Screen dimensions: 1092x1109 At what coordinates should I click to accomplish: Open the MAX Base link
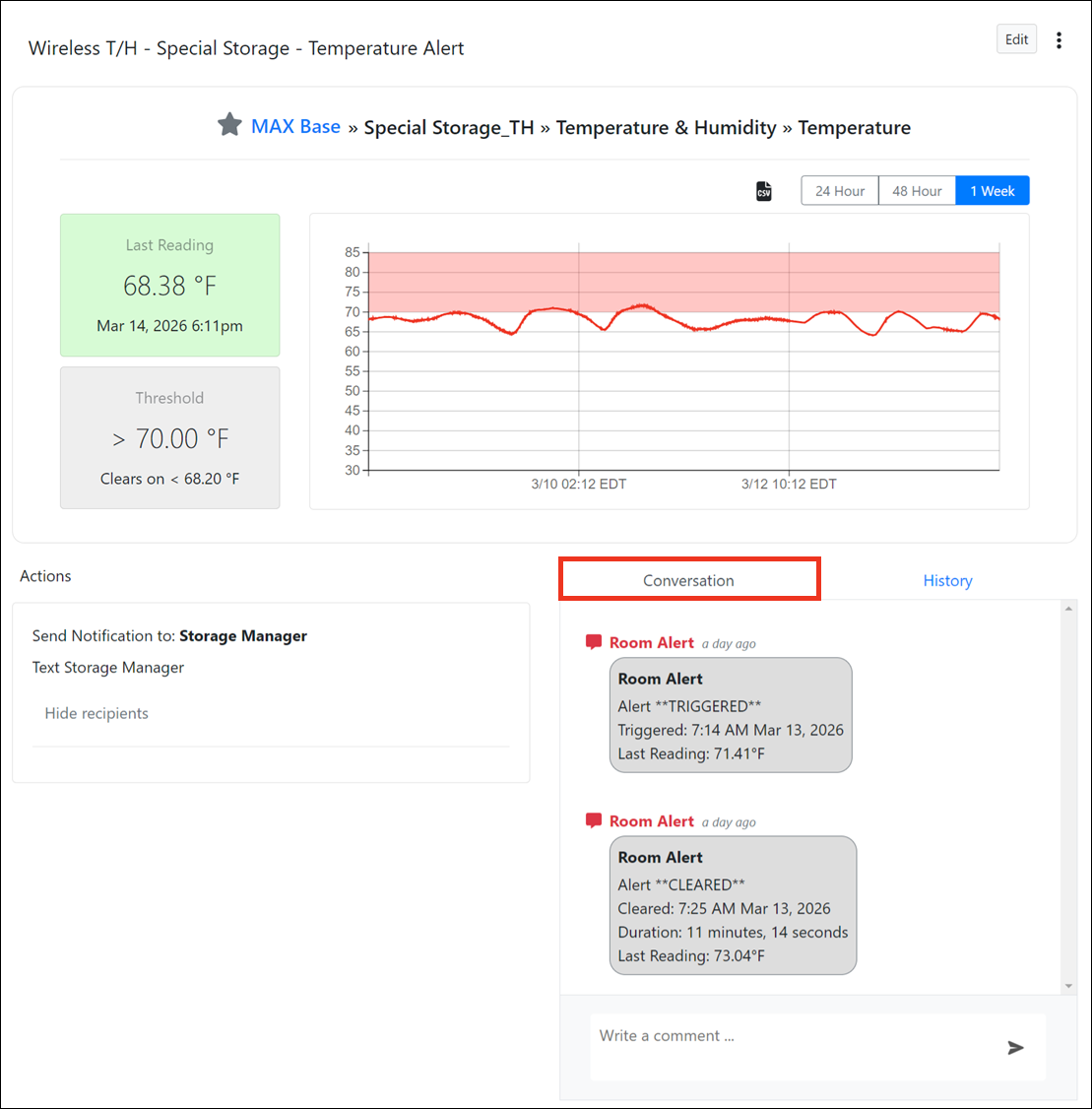pos(295,127)
